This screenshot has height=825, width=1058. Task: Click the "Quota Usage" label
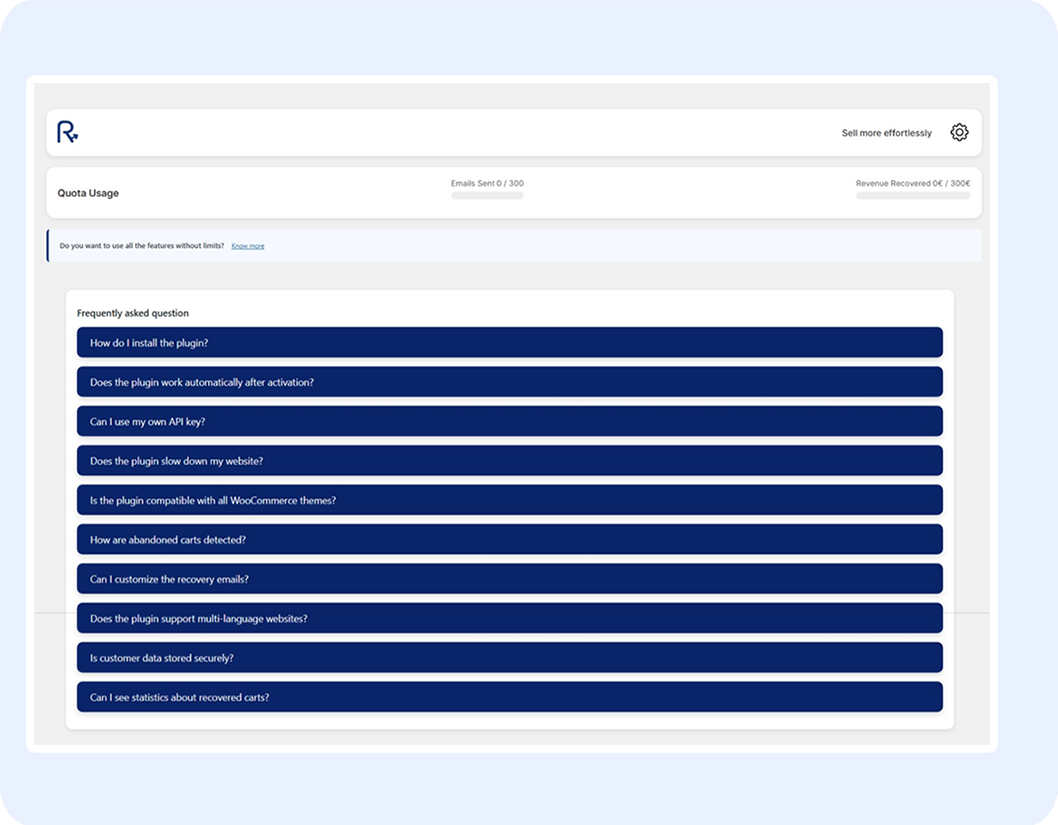click(x=88, y=193)
